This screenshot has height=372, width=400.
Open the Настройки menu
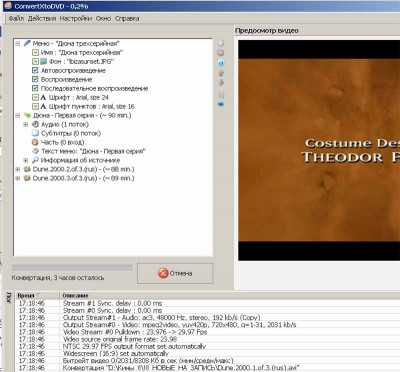(x=76, y=19)
